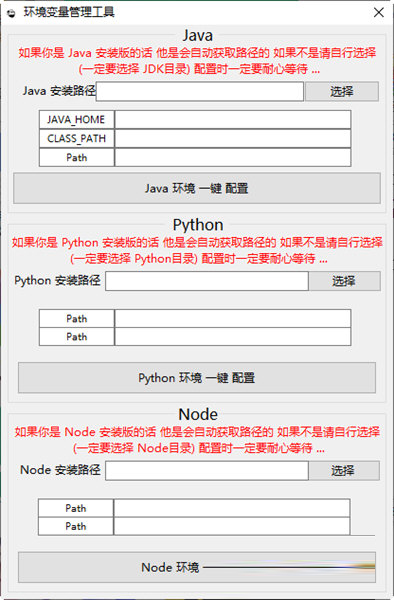This screenshot has width=394, height=600.
Task: Click the Python 安装路径 label
Action: 57,280
